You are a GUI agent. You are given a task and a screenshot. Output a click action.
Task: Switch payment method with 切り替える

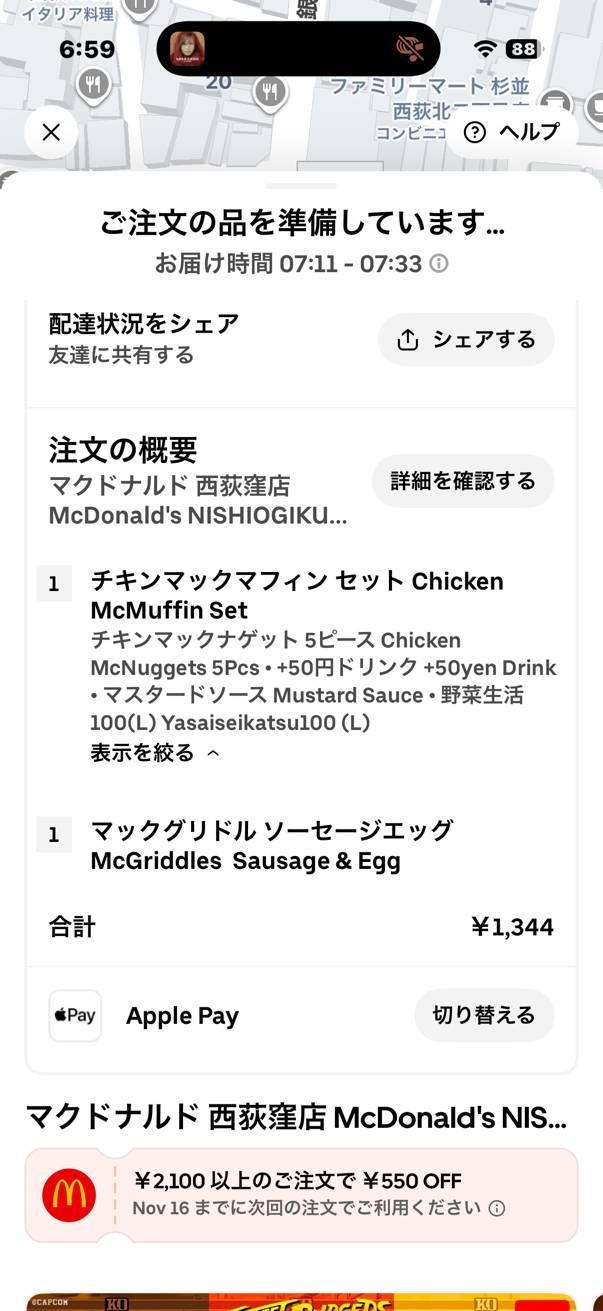[x=484, y=1016]
